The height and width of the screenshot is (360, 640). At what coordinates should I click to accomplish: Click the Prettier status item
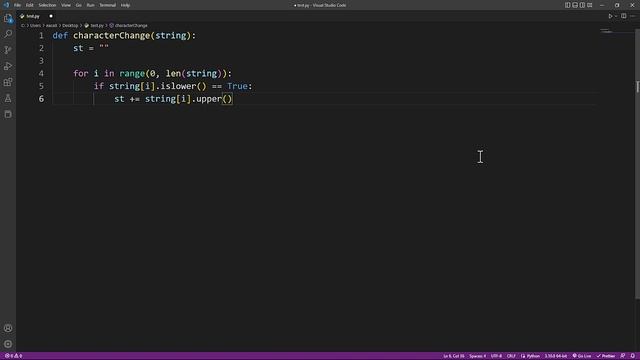606,356
